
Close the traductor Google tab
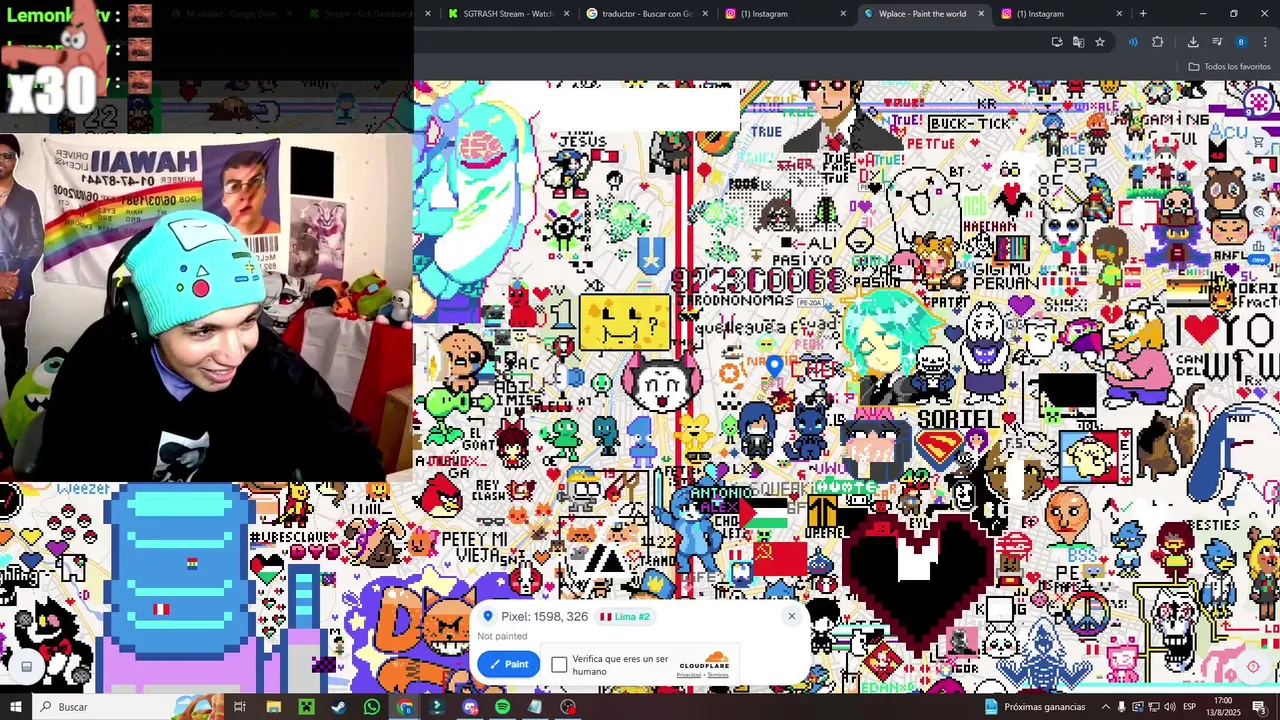coord(705,14)
